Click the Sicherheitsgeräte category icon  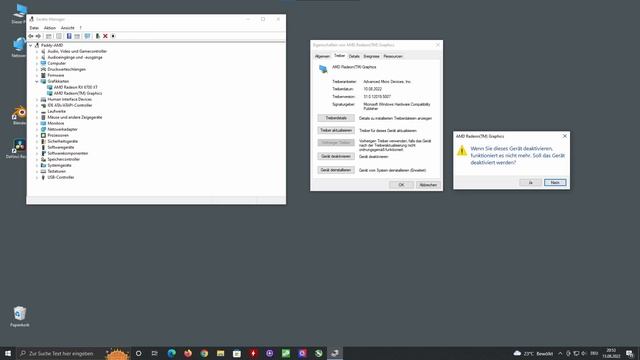coord(43,141)
